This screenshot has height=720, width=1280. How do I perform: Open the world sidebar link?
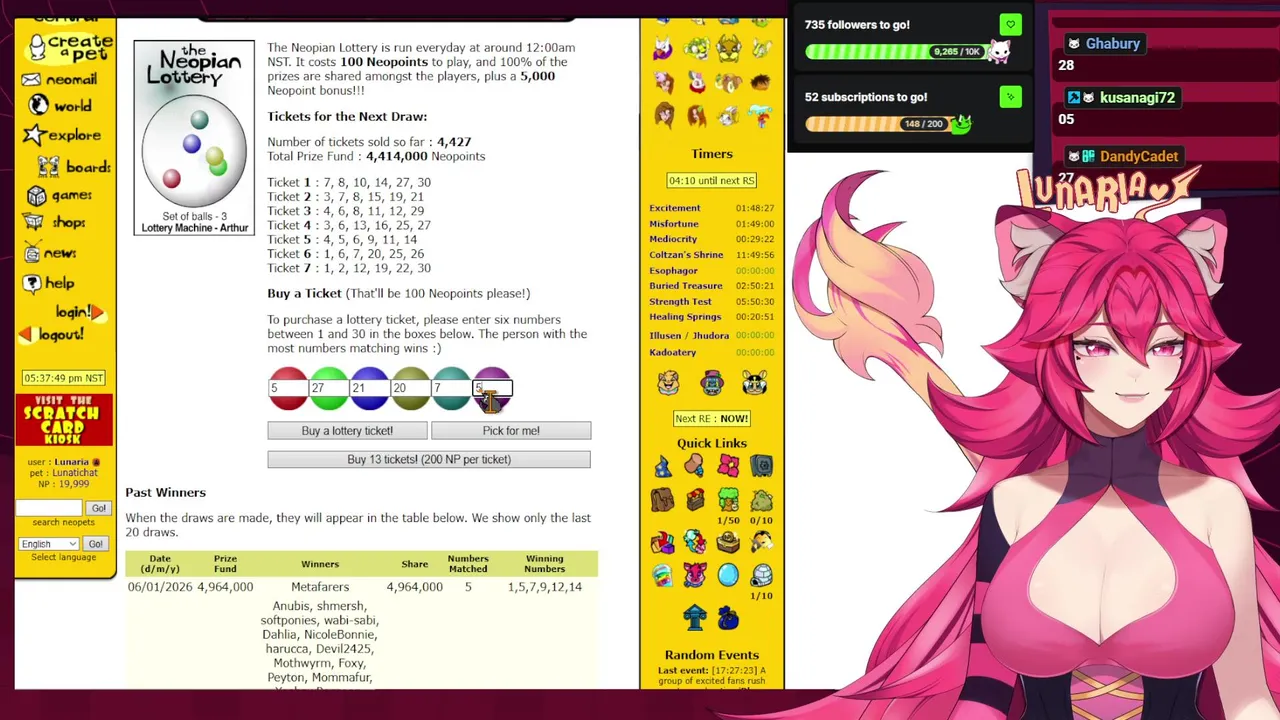[x=61, y=105]
